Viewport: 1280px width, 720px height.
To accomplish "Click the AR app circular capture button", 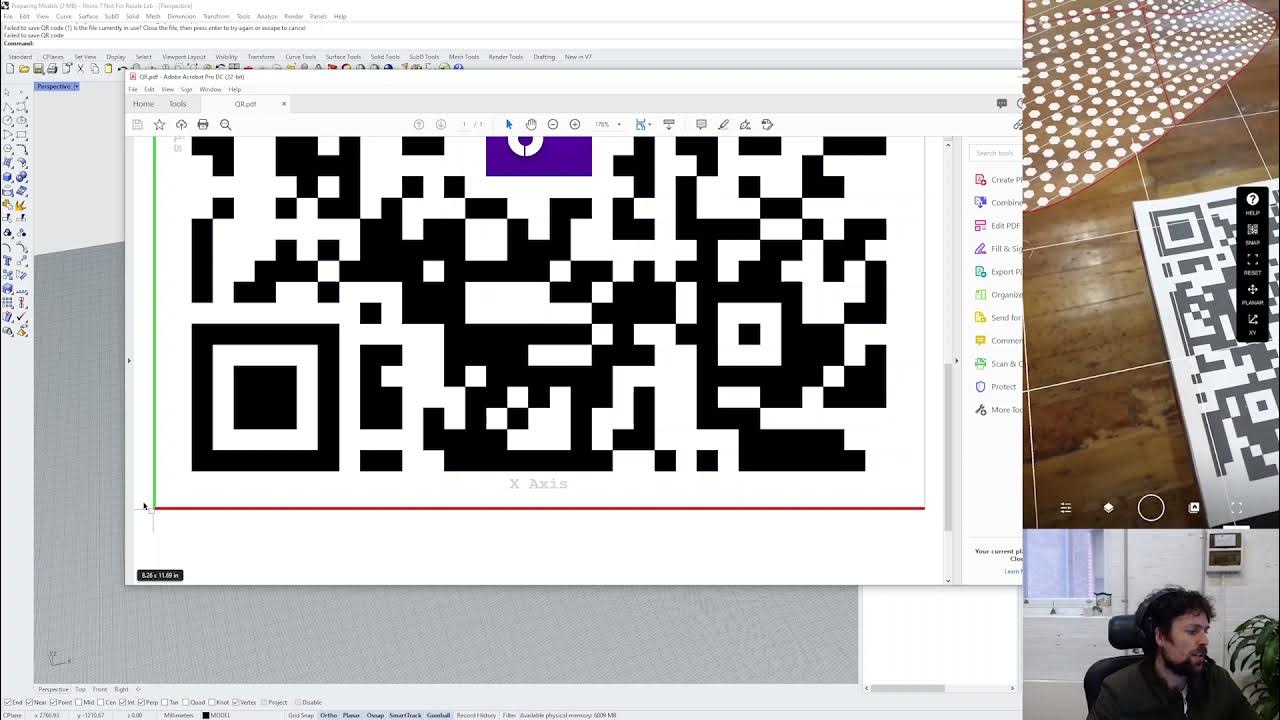I will click(x=1151, y=508).
